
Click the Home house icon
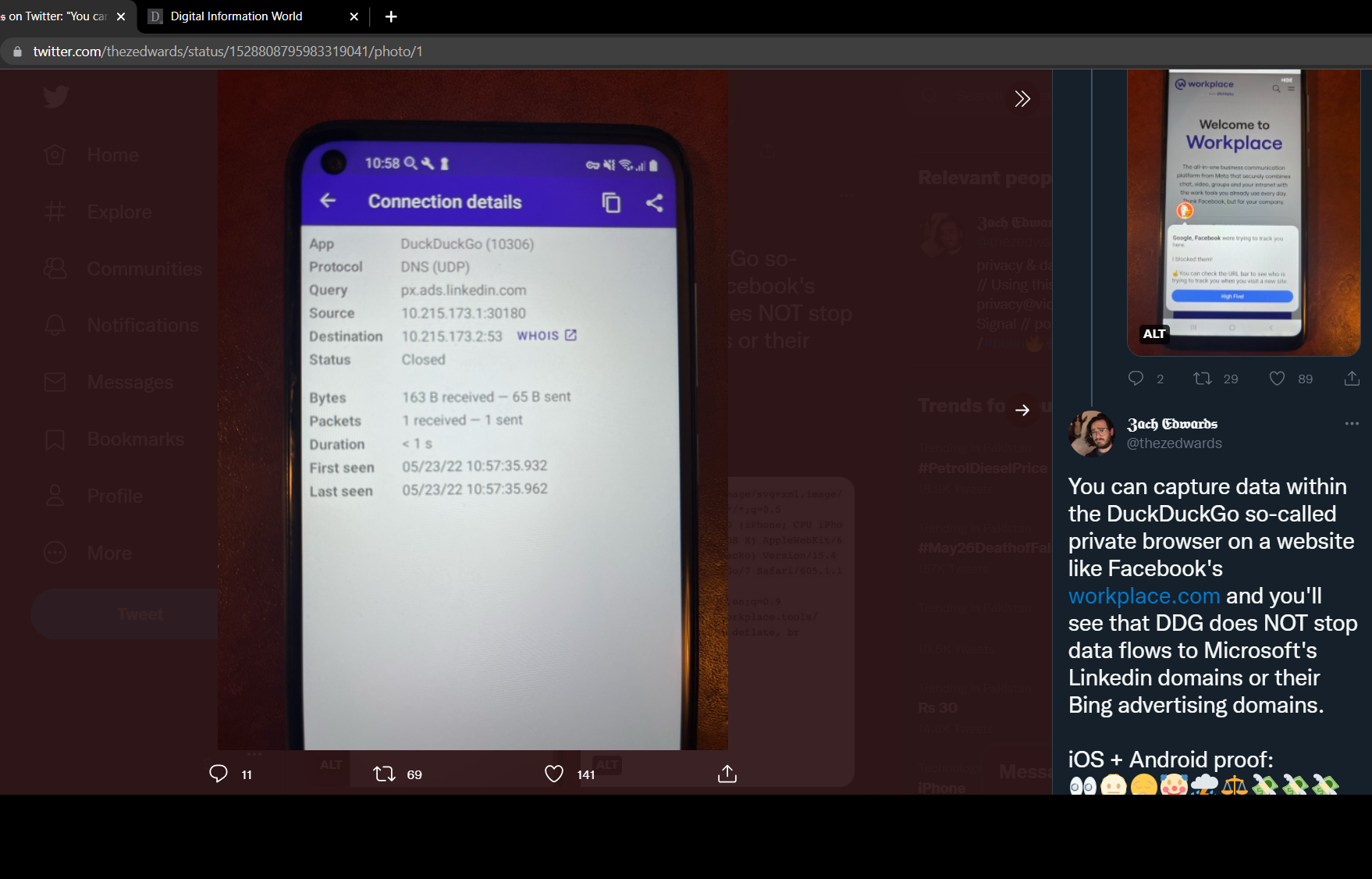pyautogui.click(x=55, y=155)
